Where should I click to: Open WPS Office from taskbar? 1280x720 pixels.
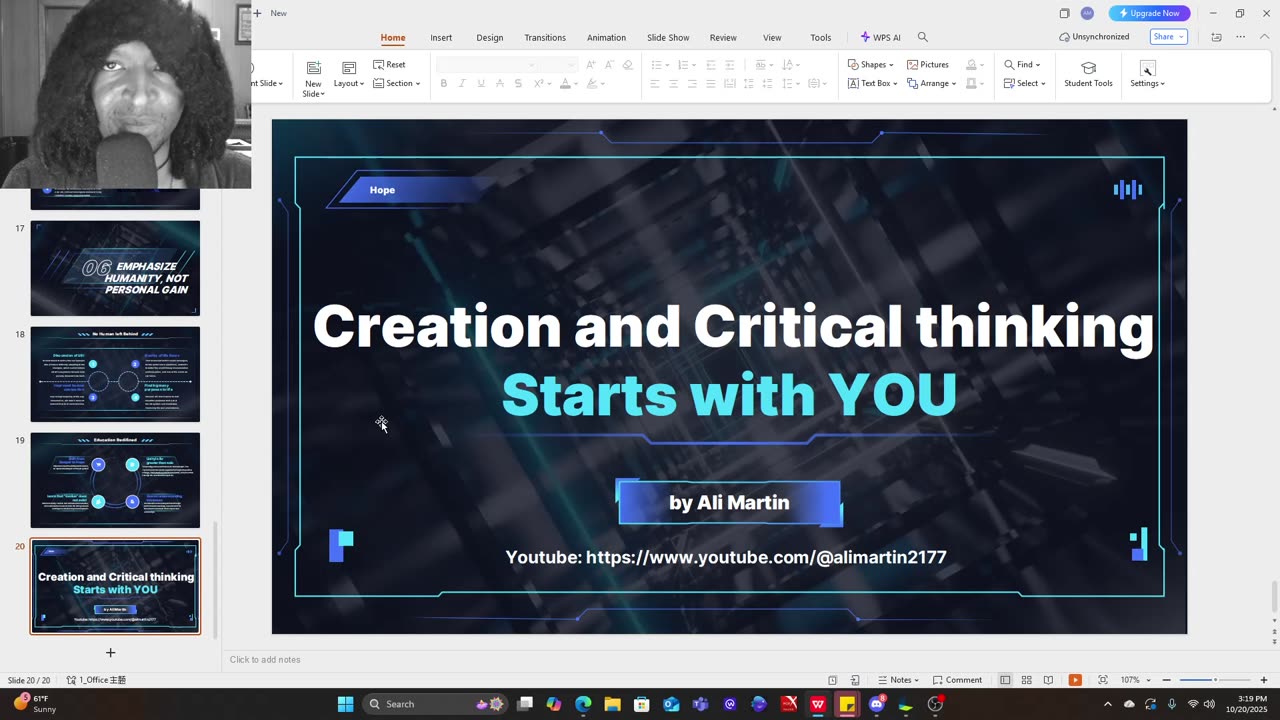[x=817, y=704]
